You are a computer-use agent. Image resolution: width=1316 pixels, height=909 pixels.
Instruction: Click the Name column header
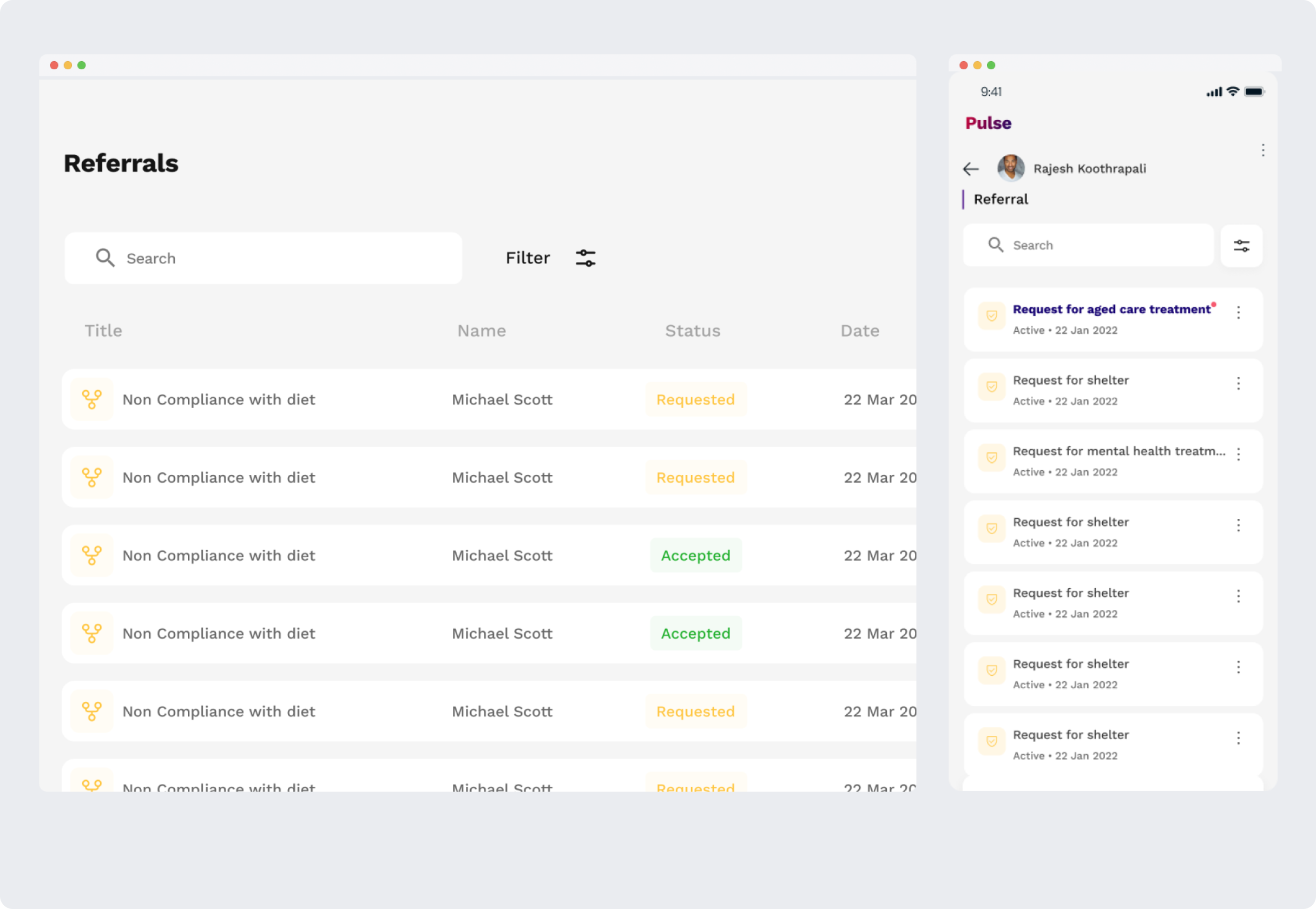click(481, 331)
